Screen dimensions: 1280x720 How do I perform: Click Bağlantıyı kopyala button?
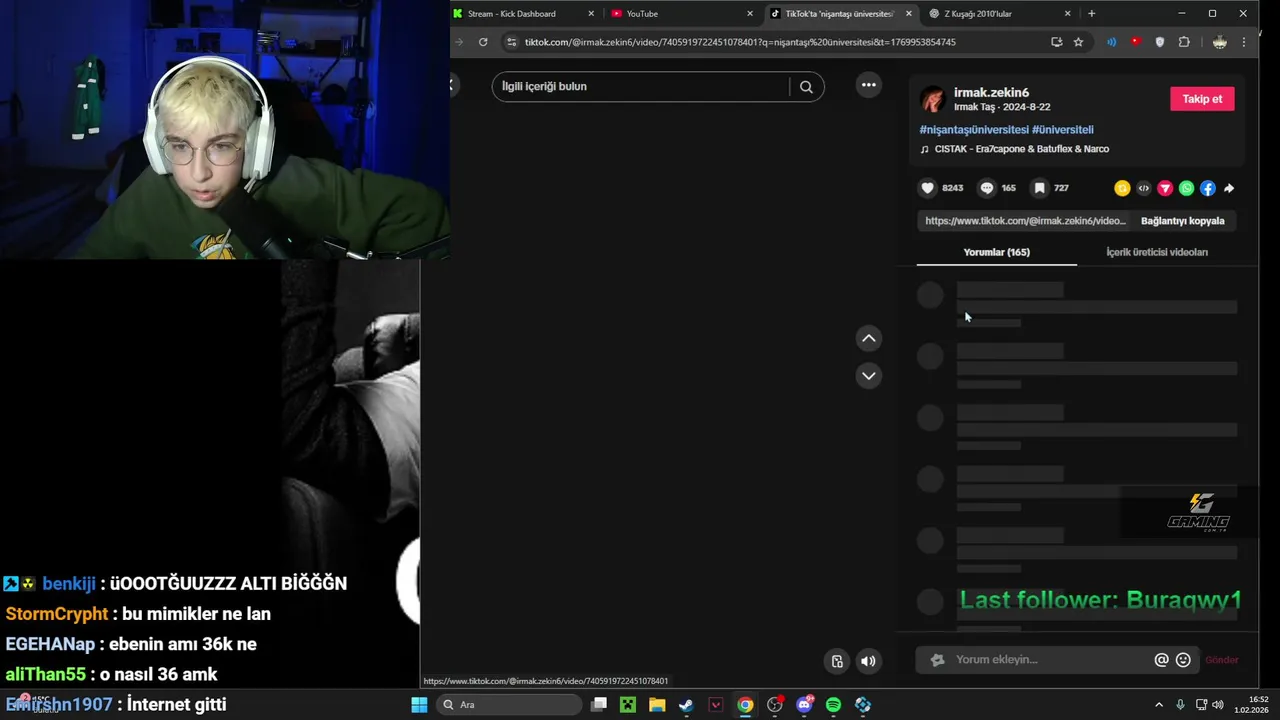click(x=1182, y=221)
